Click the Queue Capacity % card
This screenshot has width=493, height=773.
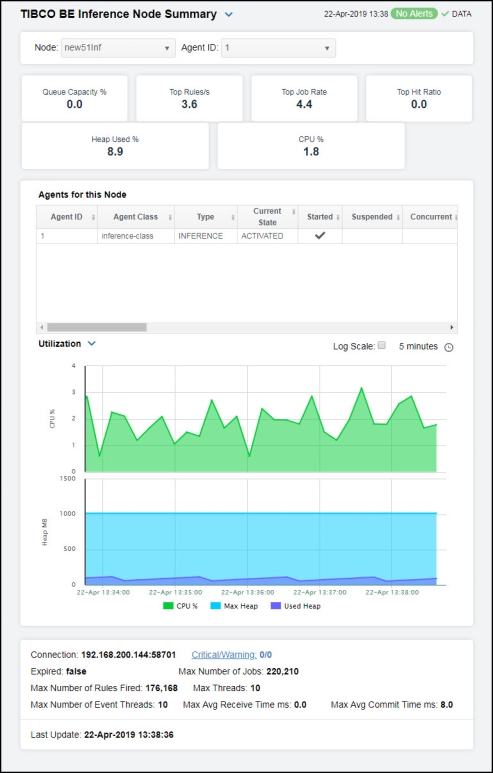click(74, 99)
